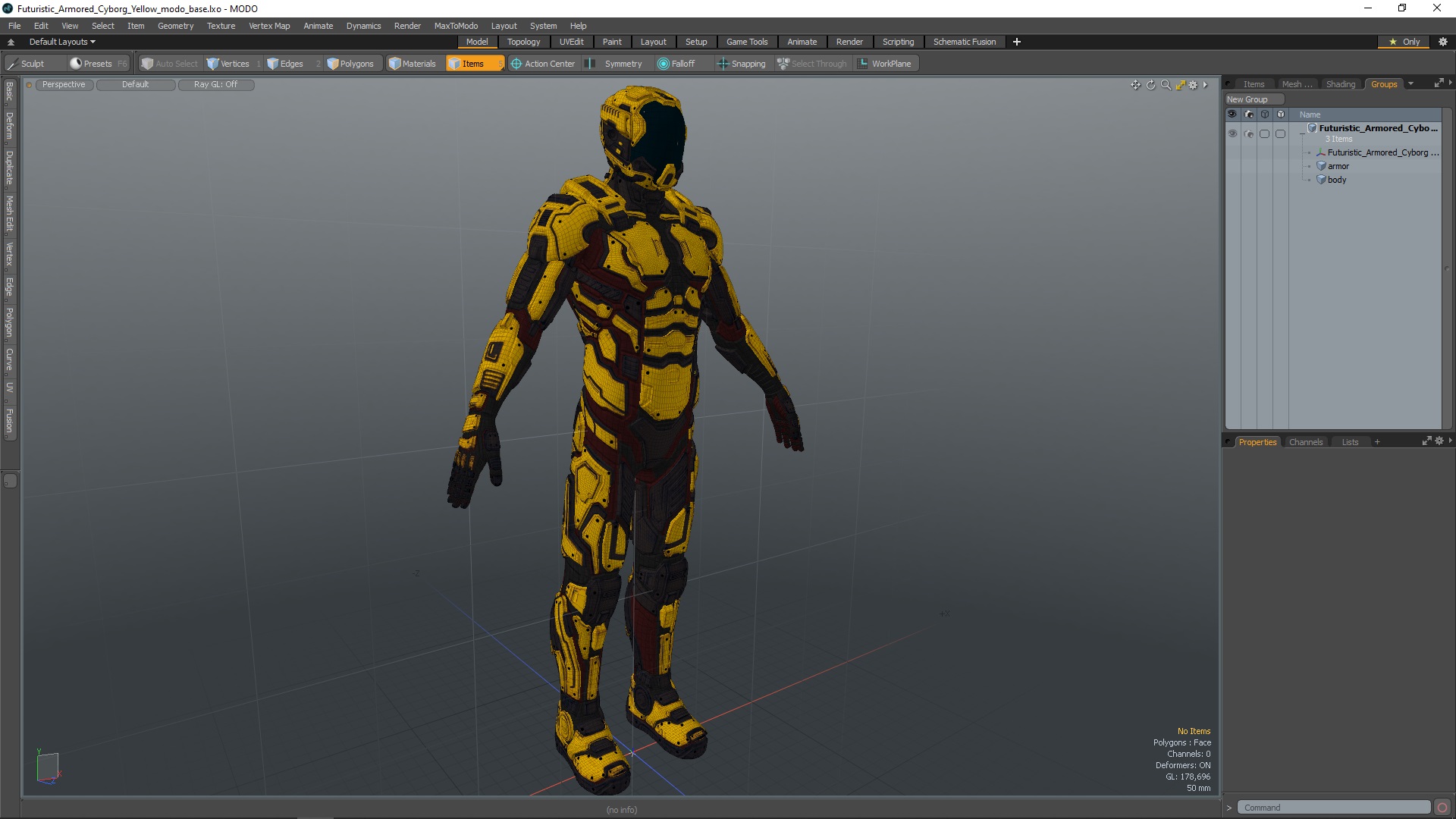Check the second box in group row

[1280, 133]
